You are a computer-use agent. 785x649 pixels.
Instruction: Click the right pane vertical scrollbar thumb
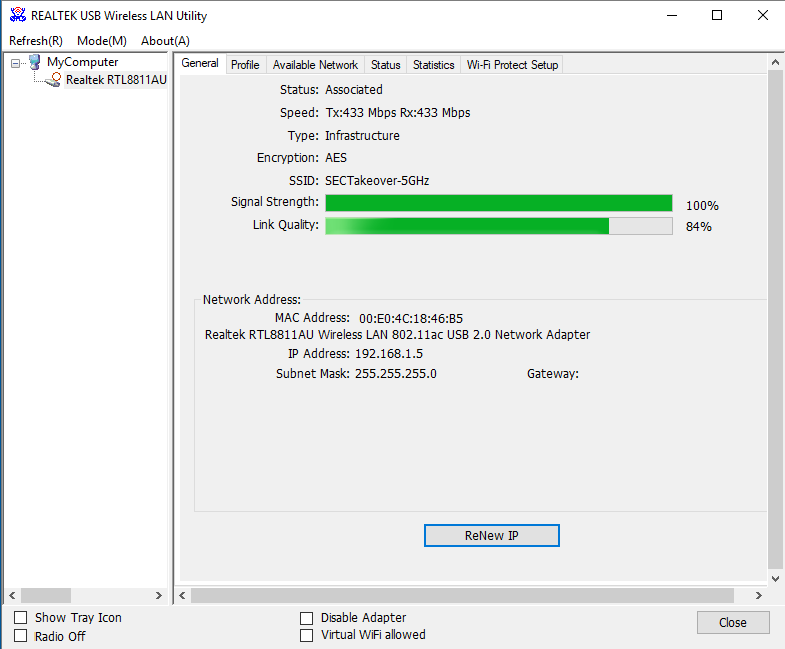point(775,320)
